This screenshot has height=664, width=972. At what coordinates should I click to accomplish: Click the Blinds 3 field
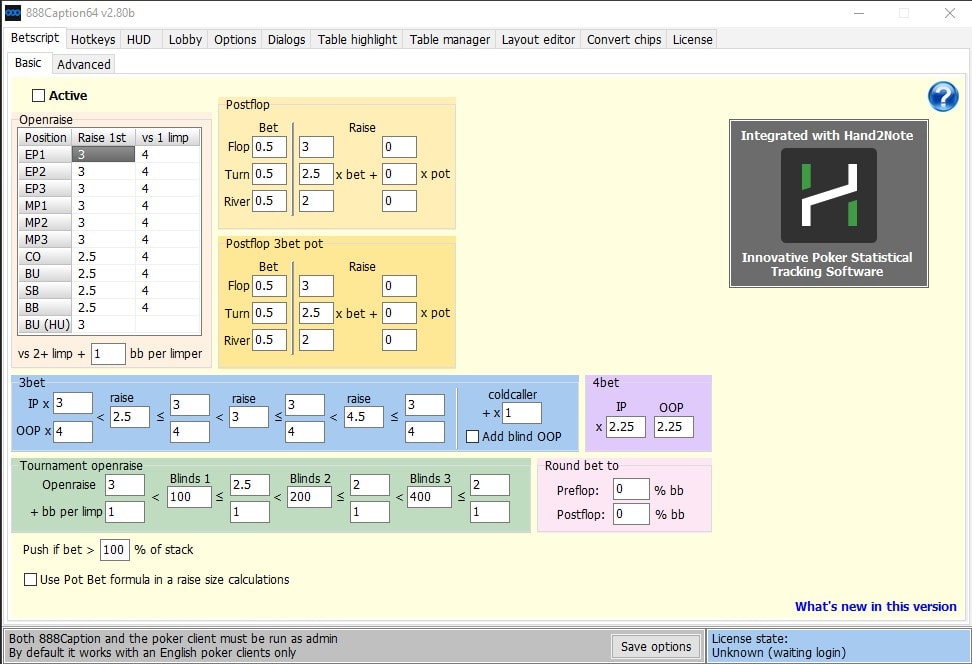(429, 497)
